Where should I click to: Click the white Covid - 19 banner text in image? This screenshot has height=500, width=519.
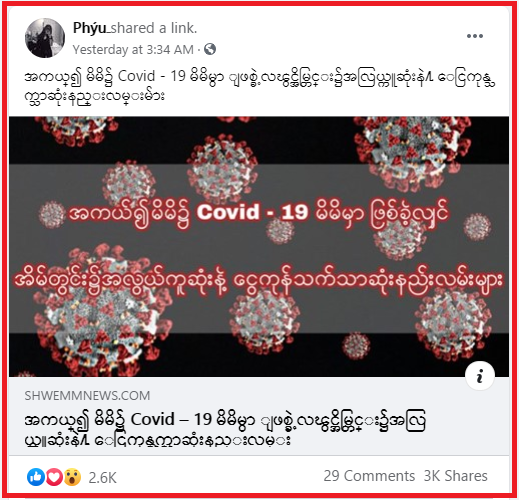click(x=252, y=211)
